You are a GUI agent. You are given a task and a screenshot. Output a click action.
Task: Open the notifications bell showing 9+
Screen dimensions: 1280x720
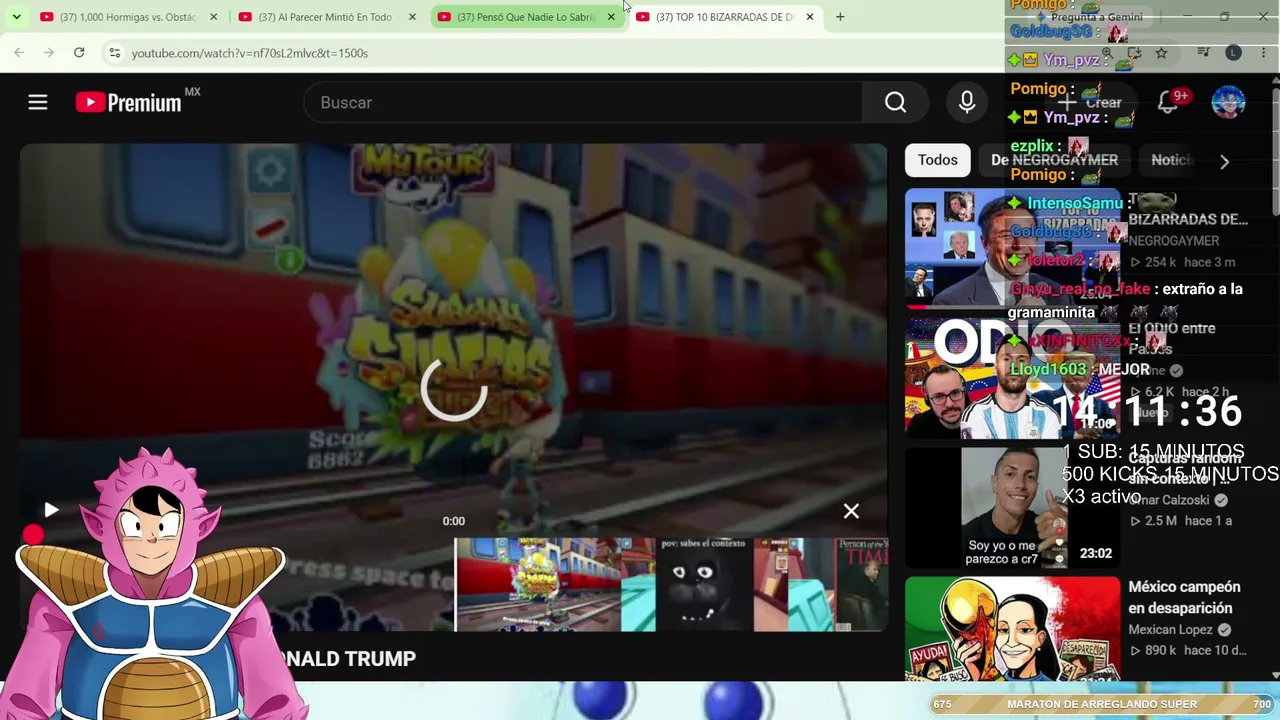tap(1168, 102)
